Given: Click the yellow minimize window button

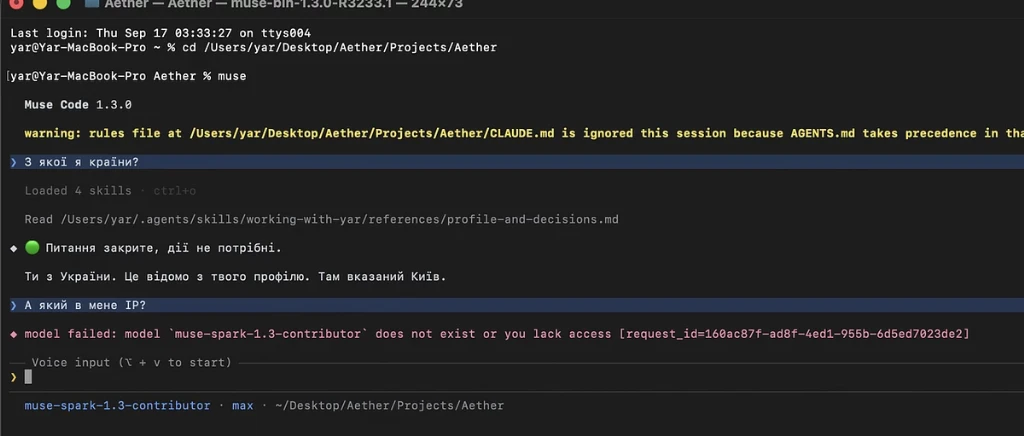Looking at the screenshot, I should (x=40, y=3).
